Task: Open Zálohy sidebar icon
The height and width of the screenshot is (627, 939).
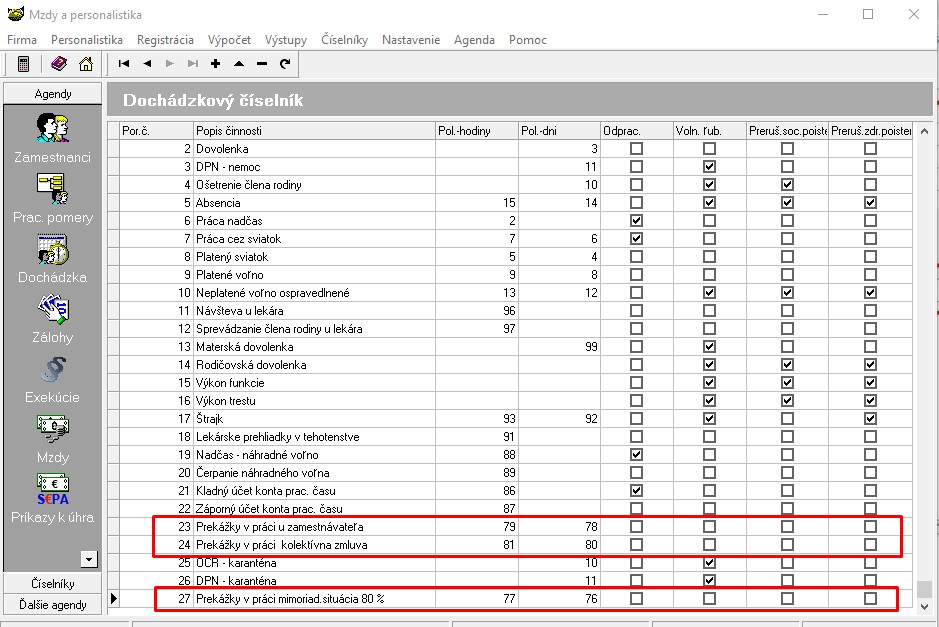Action: 53,309
